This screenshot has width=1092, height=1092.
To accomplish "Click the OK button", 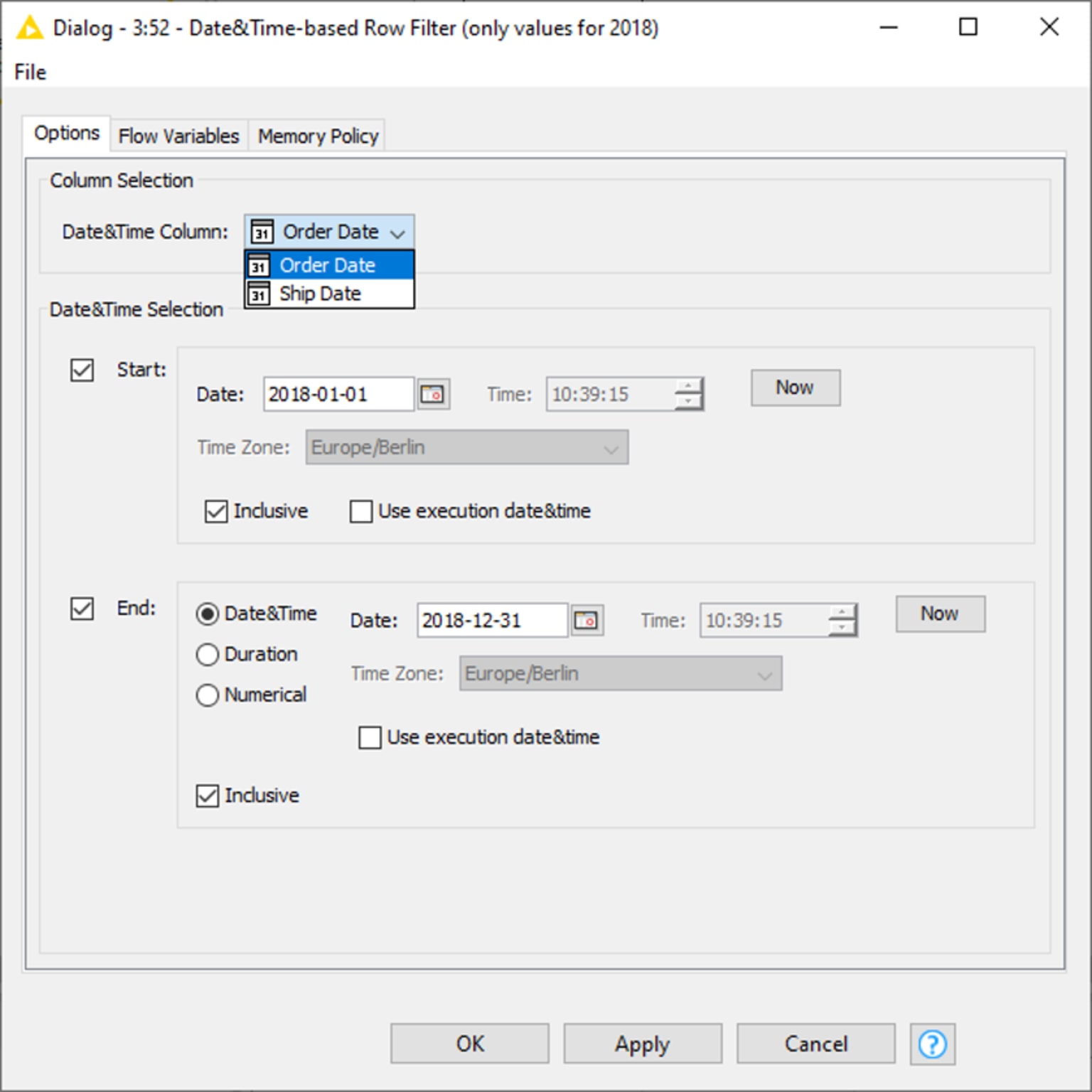I will point(470,1044).
